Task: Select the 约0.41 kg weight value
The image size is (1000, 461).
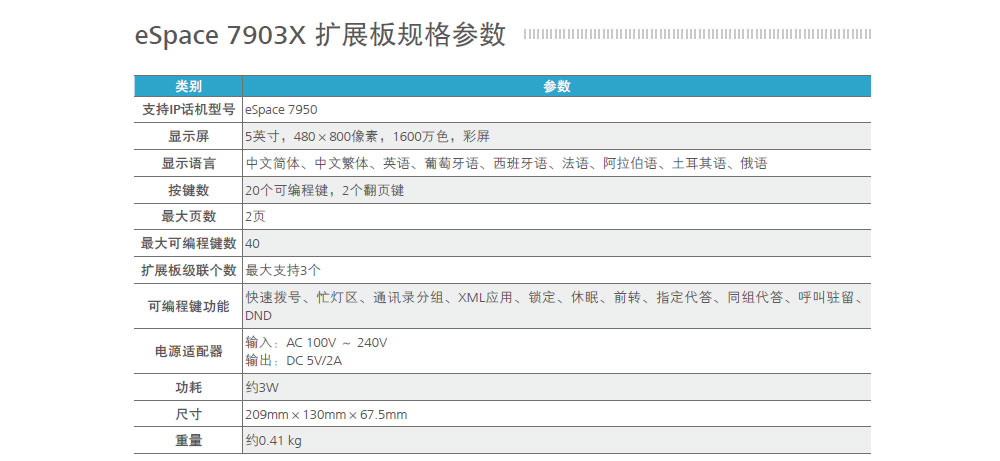Action: point(273,440)
